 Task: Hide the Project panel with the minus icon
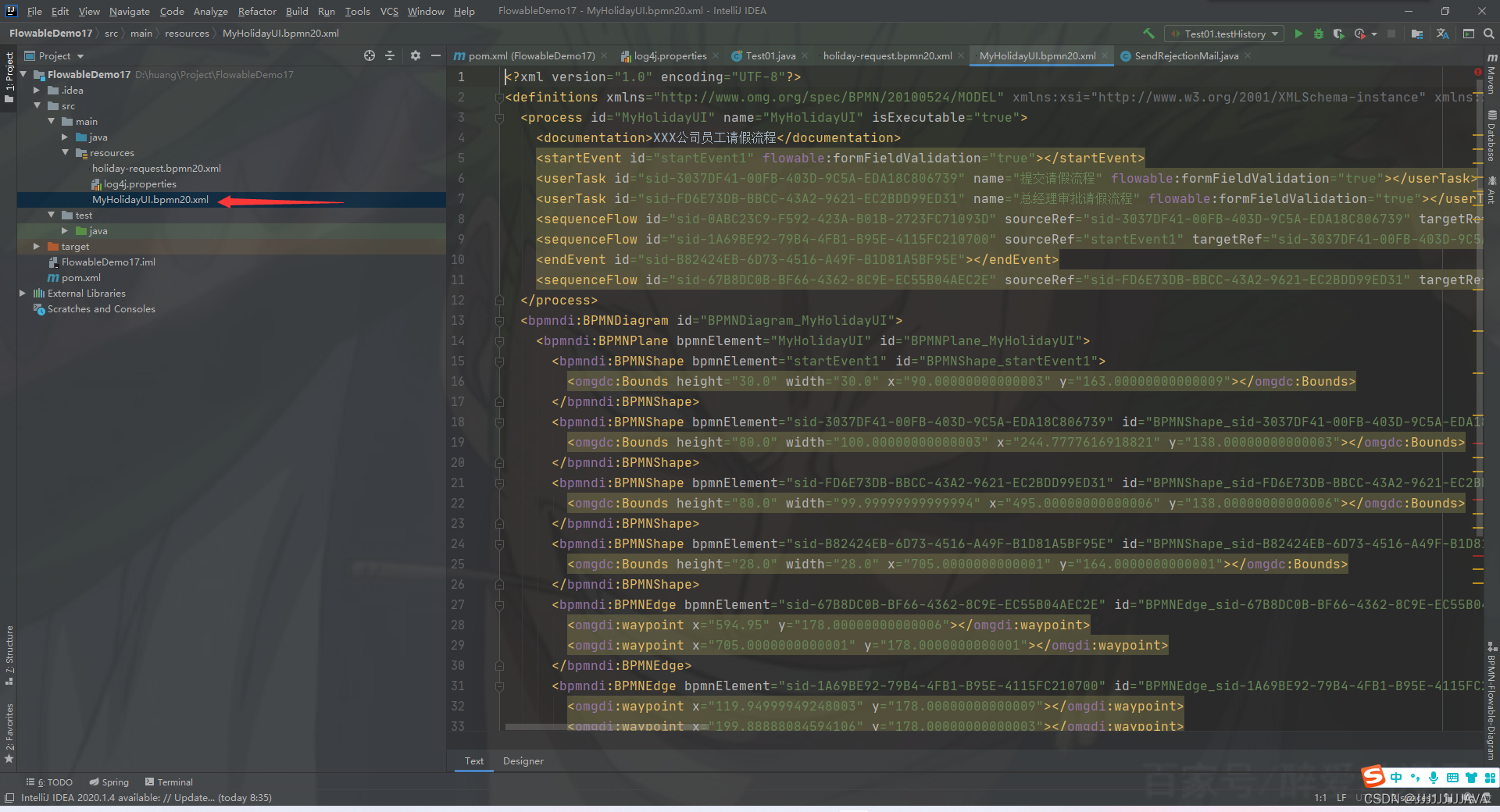click(436, 55)
